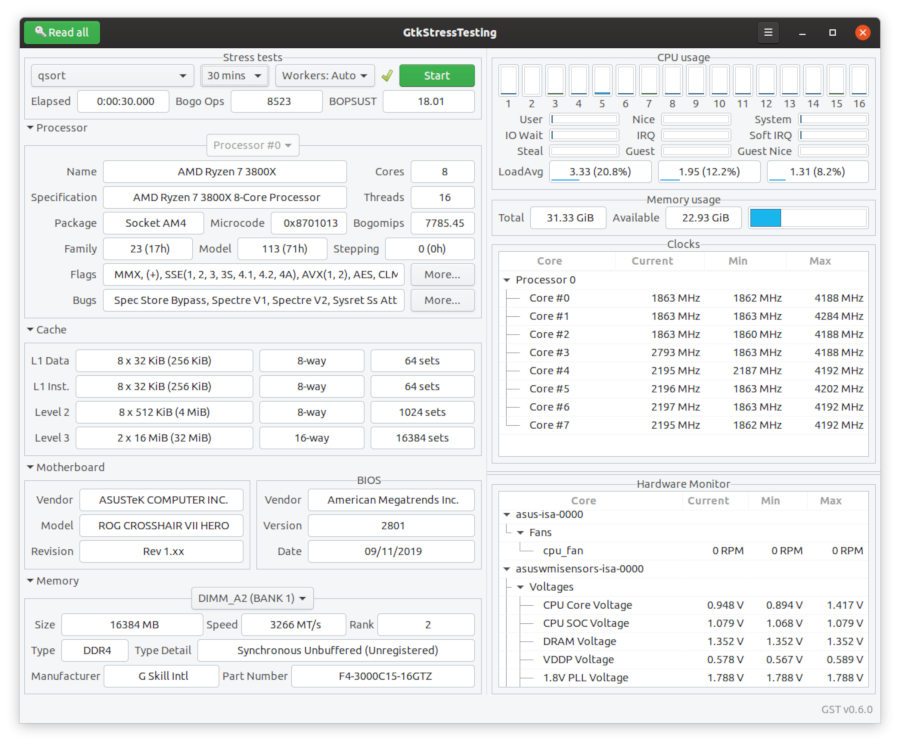
Task: Click the green checkmark status icon
Action: pyautogui.click(x=387, y=75)
